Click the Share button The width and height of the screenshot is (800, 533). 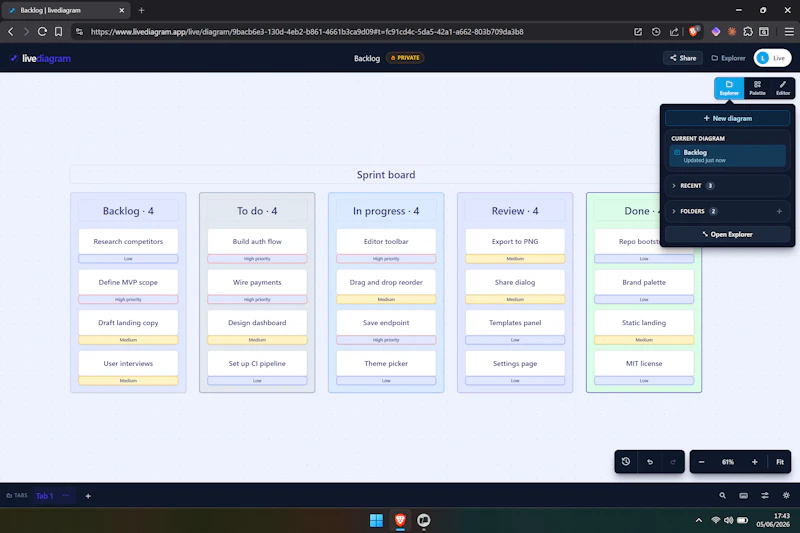point(683,58)
